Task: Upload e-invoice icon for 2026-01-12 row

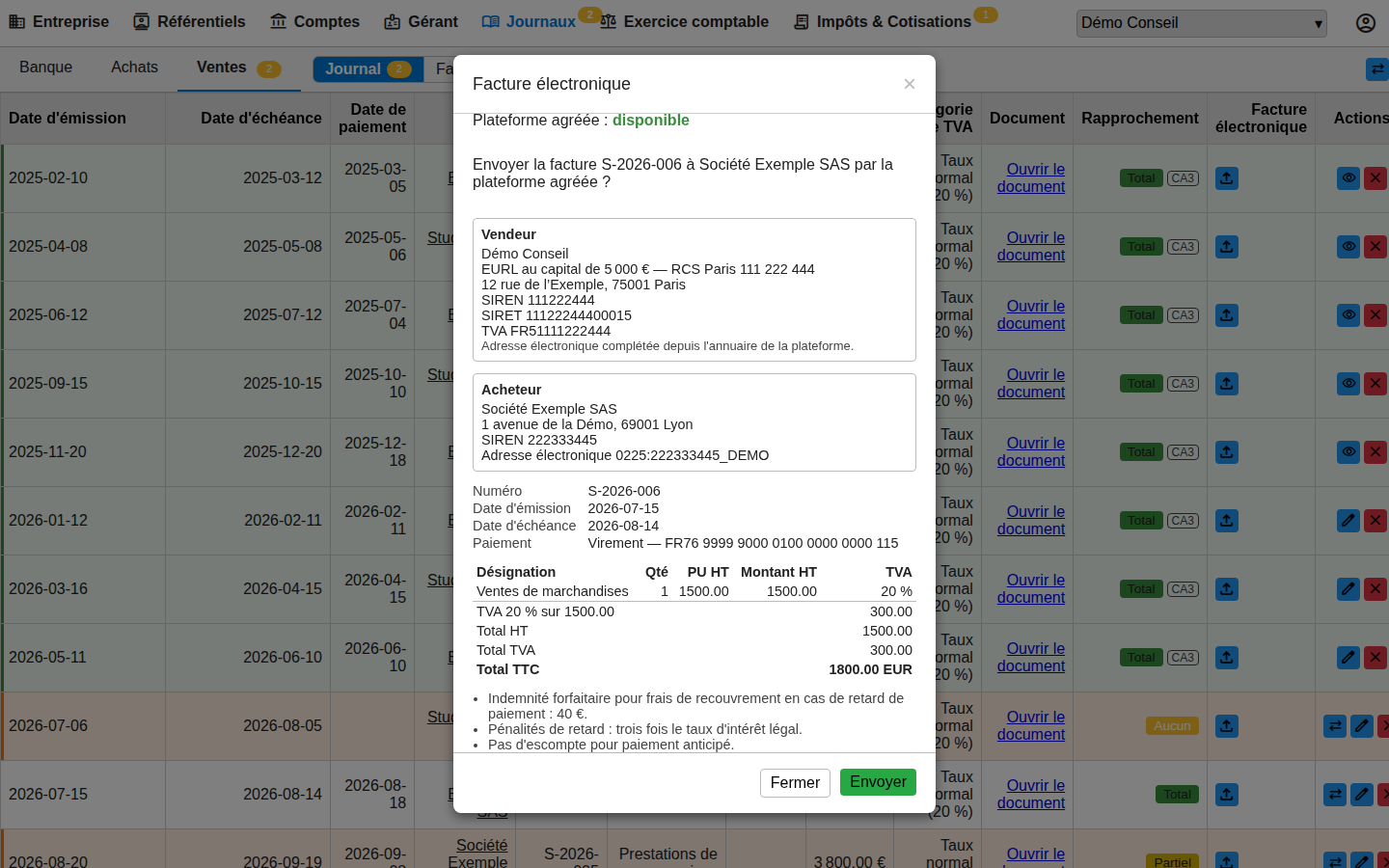Action: tap(1226, 521)
